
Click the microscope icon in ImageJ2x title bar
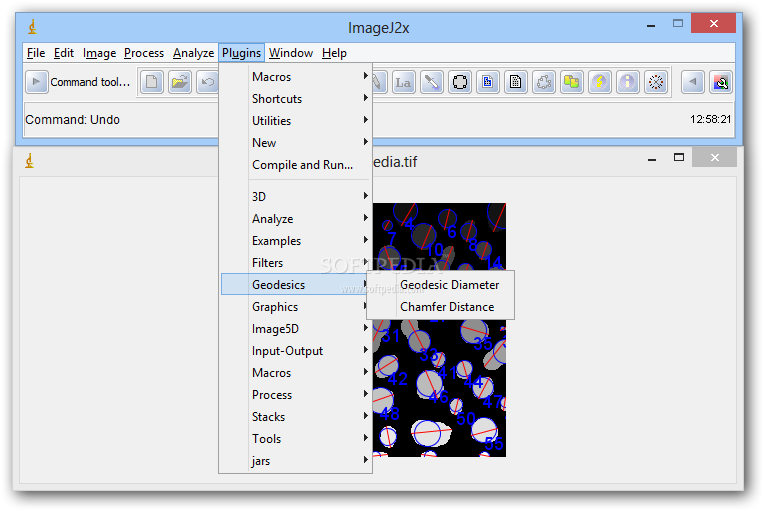click(x=32, y=27)
